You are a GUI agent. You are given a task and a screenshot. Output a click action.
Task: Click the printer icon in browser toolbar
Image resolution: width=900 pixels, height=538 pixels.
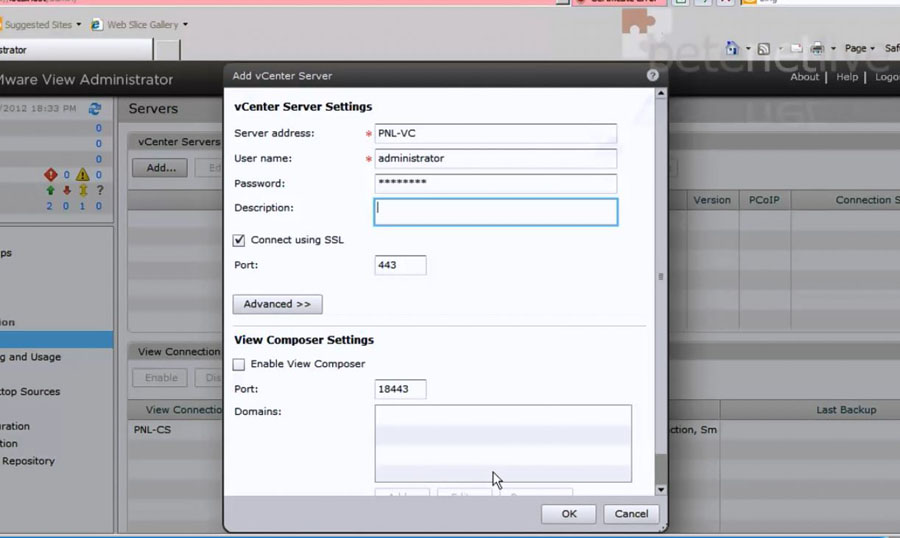817,49
